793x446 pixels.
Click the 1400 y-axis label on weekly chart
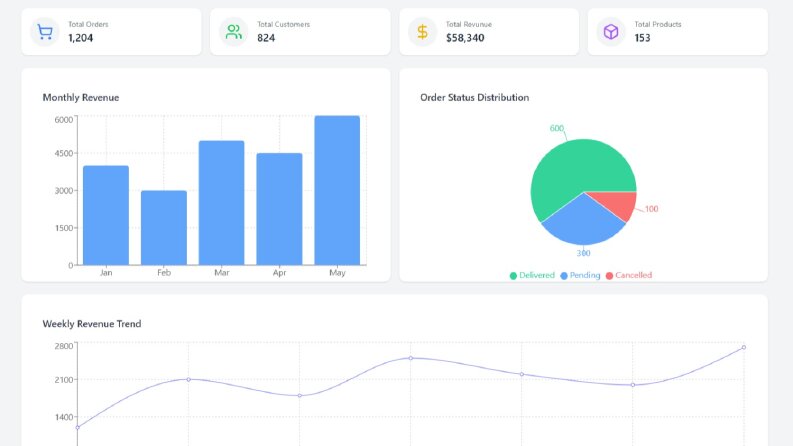point(64,417)
